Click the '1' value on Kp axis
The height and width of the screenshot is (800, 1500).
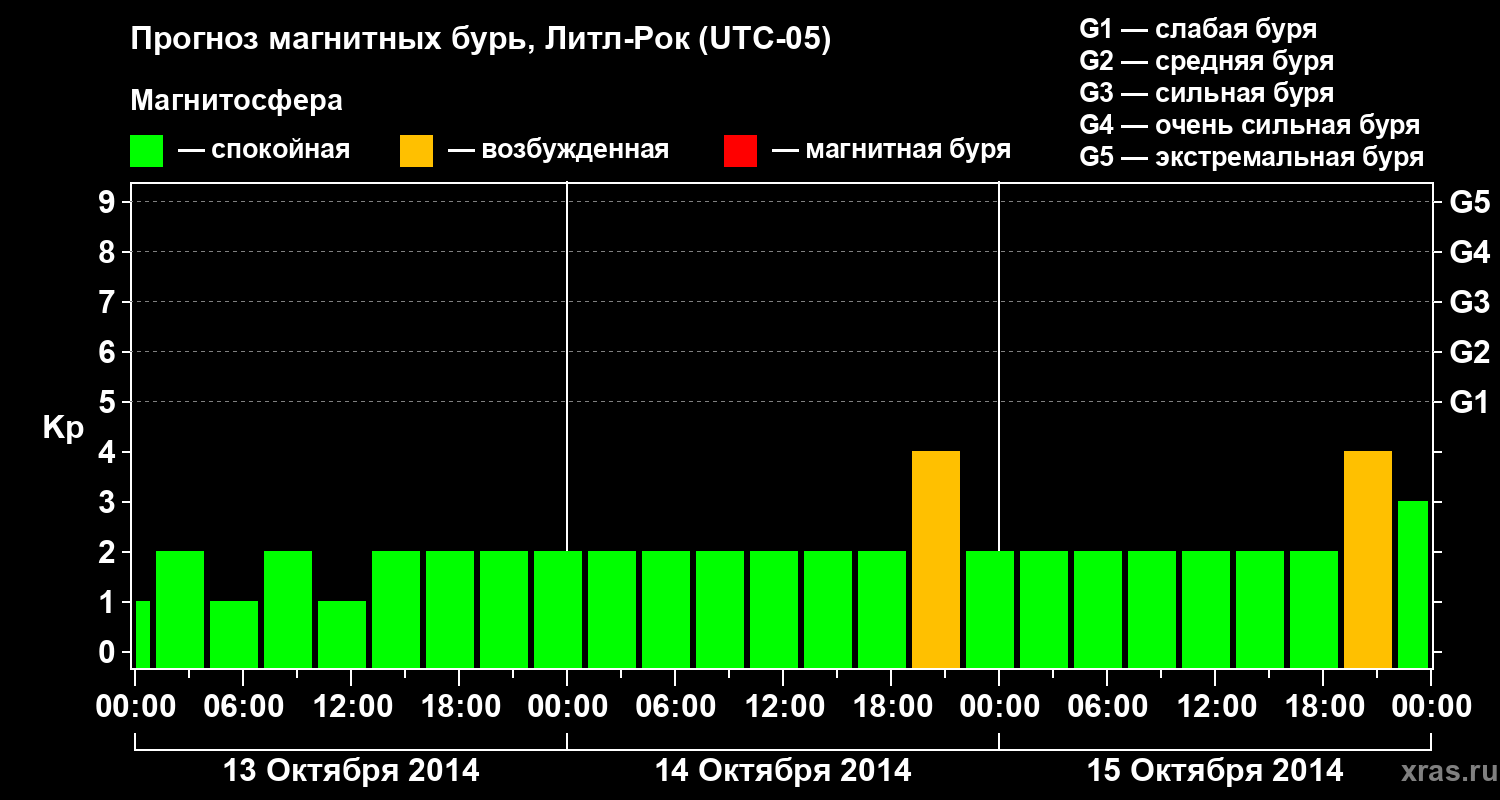[109, 603]
